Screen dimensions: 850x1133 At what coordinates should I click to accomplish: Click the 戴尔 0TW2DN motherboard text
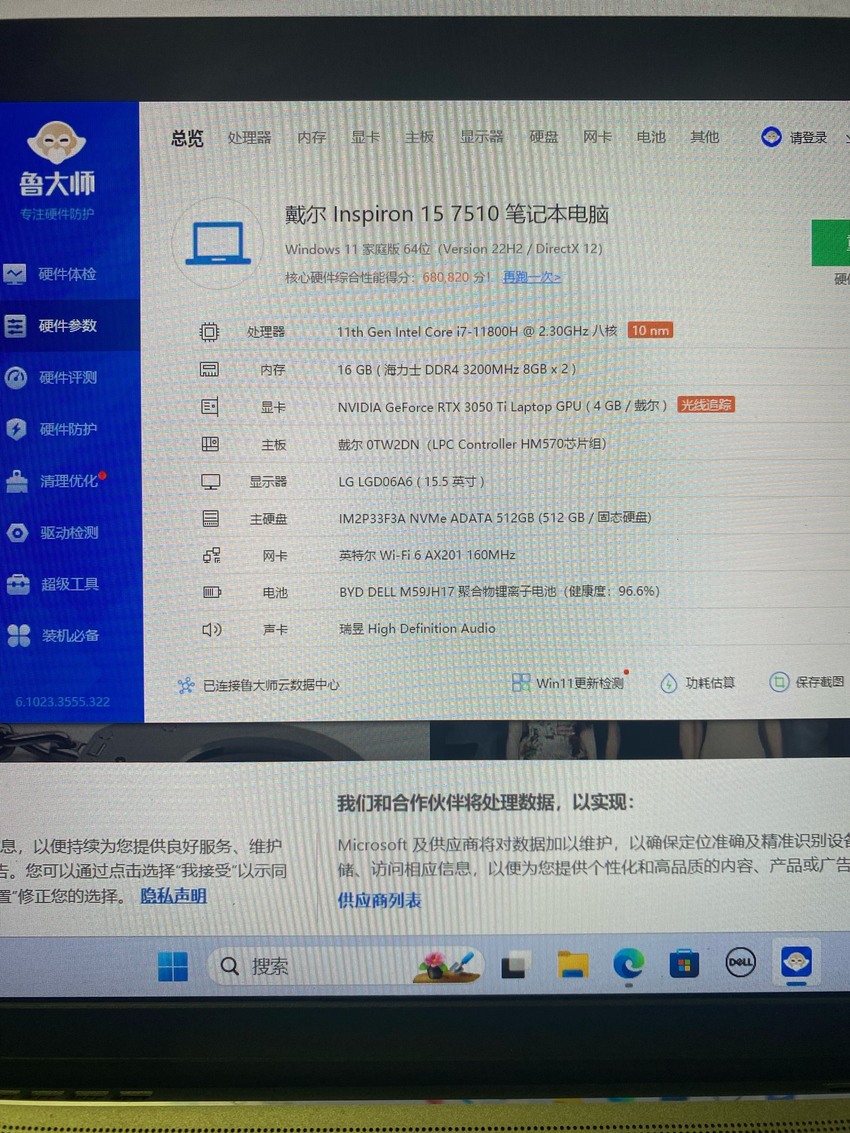472,444
